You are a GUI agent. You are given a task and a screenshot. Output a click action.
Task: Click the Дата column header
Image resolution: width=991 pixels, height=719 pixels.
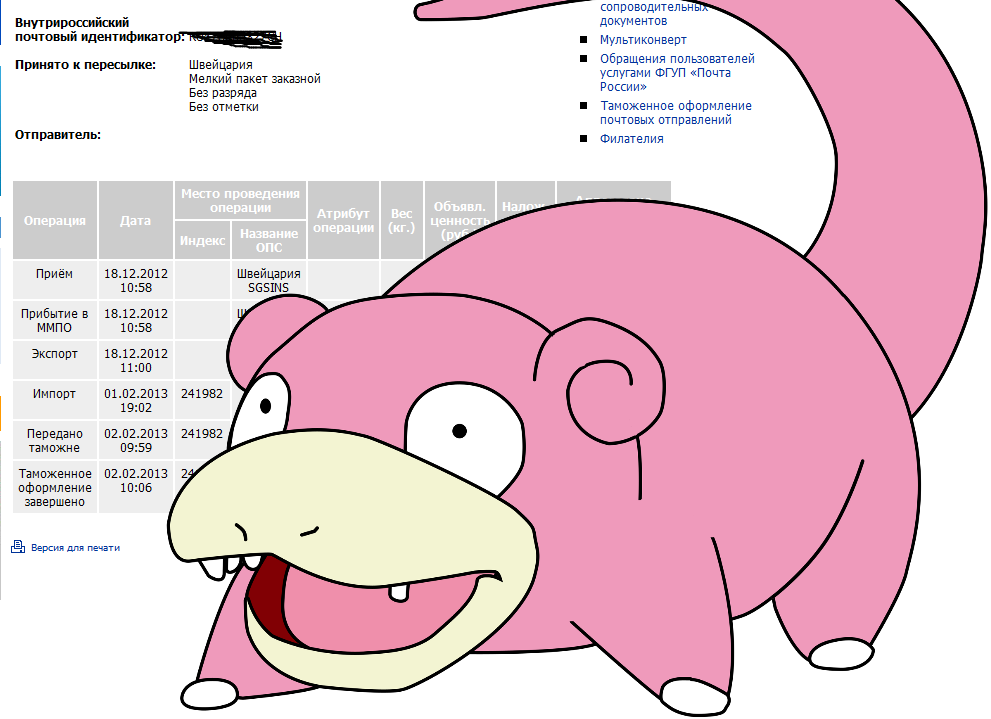136,221
